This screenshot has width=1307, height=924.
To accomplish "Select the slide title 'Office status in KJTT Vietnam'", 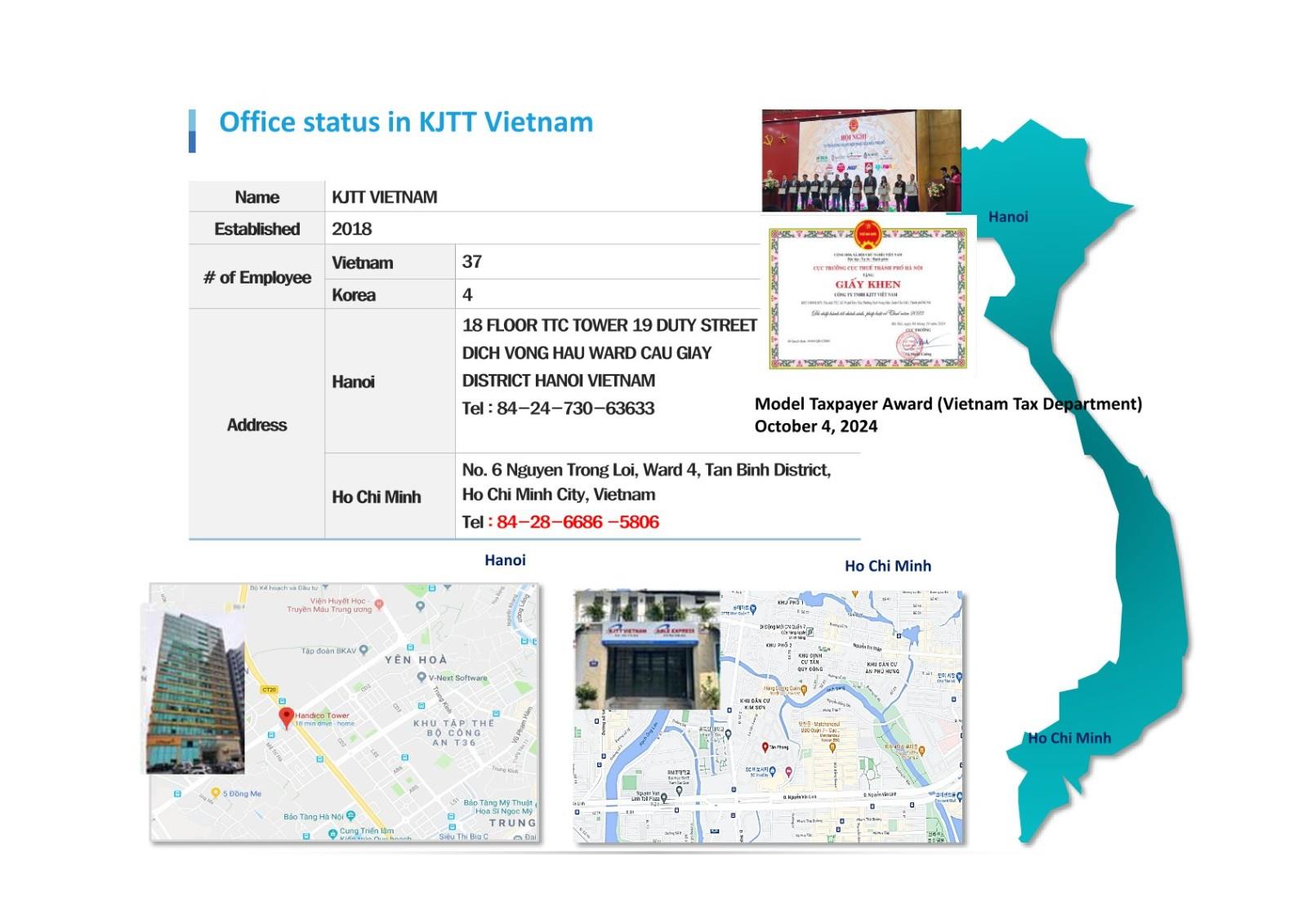I will pos(406,122).
